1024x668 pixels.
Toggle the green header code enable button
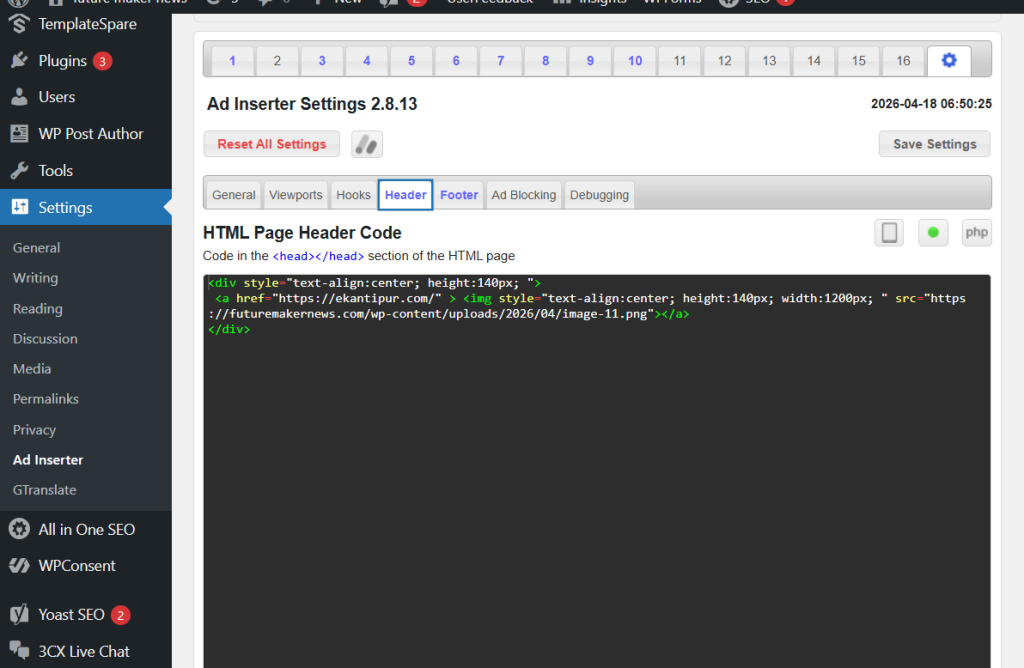(x=933, y=233)
